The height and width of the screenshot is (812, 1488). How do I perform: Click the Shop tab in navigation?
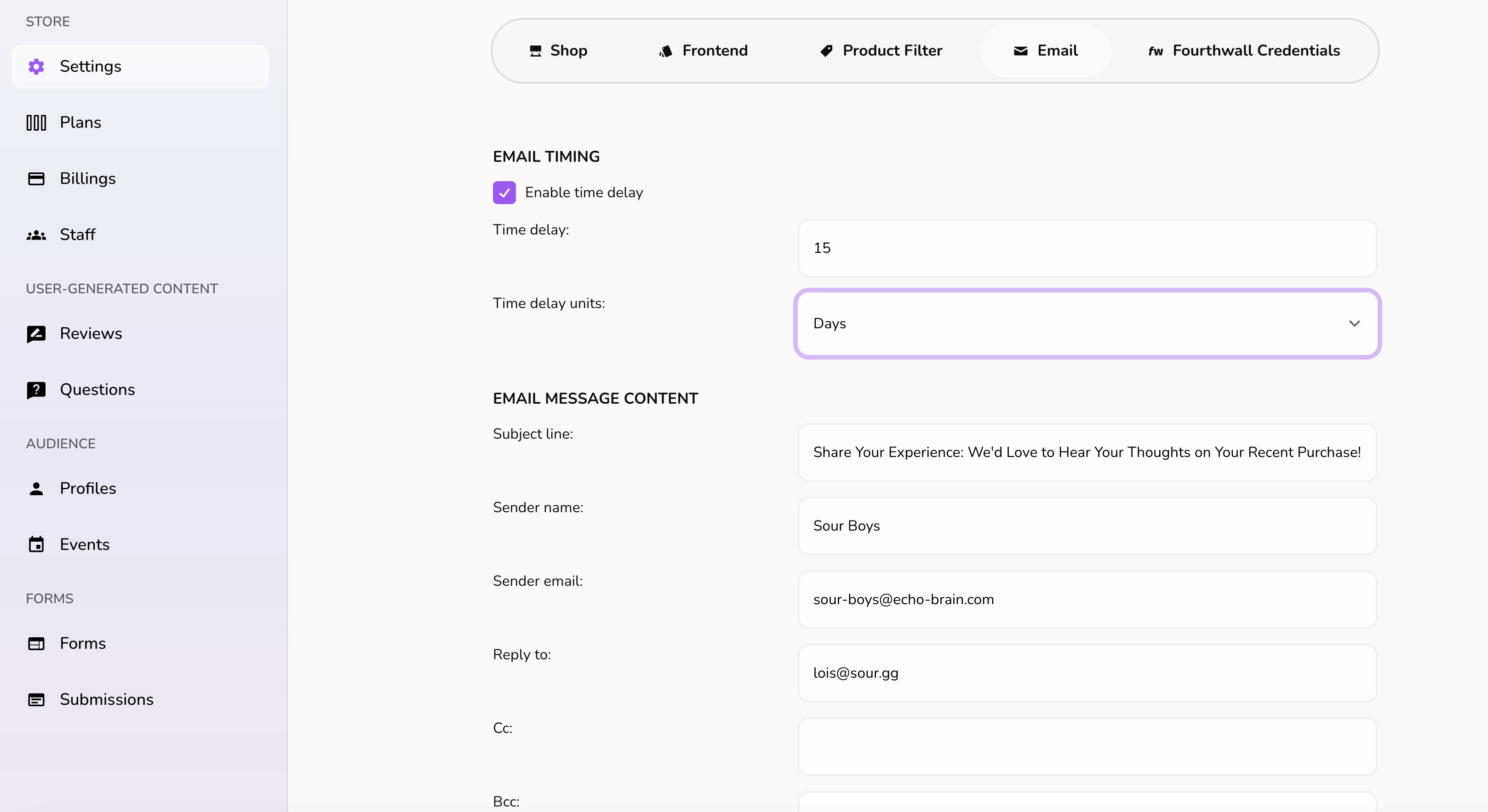[556, 51]
